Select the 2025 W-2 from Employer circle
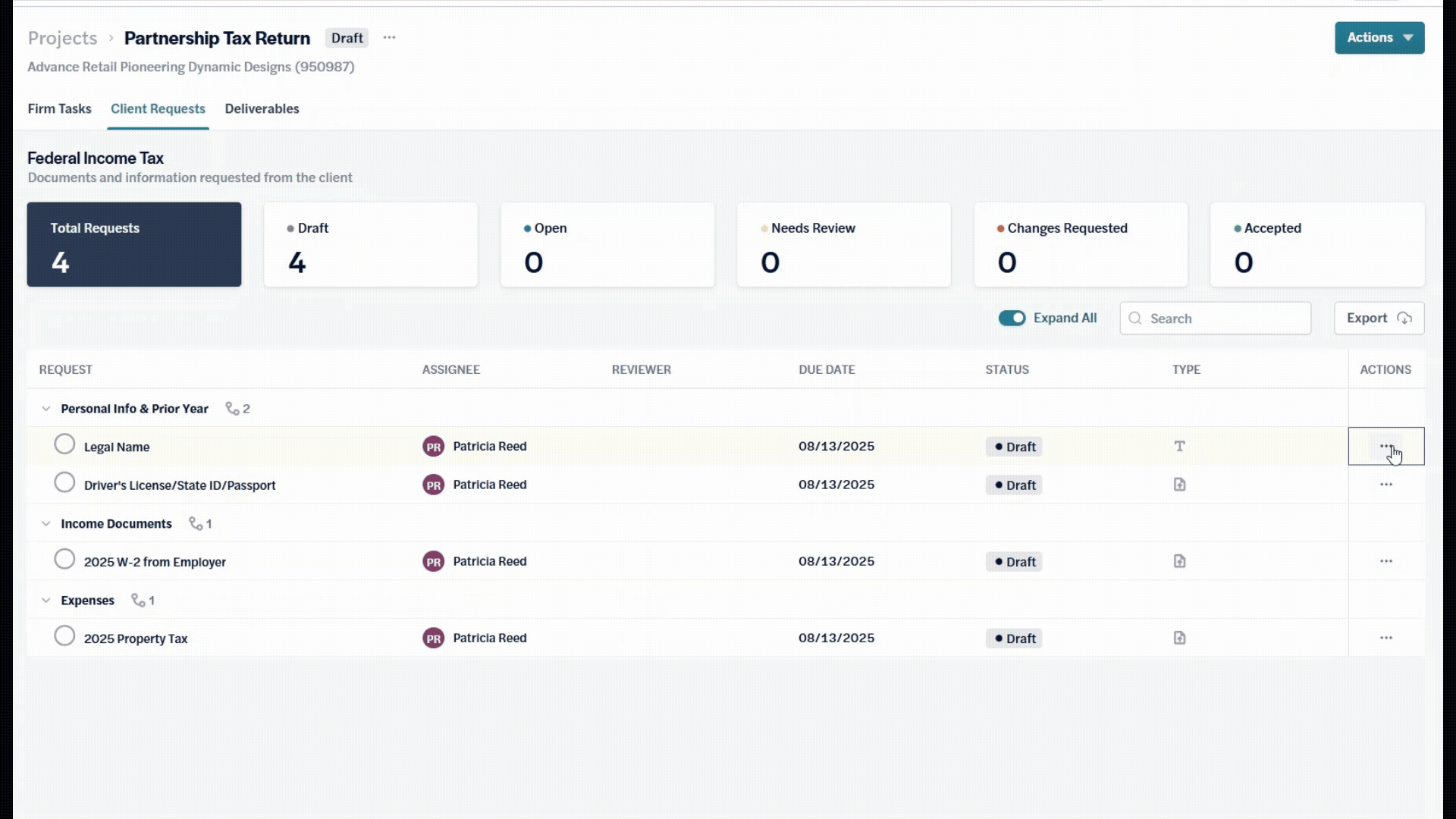 click(x=64, y=559)
